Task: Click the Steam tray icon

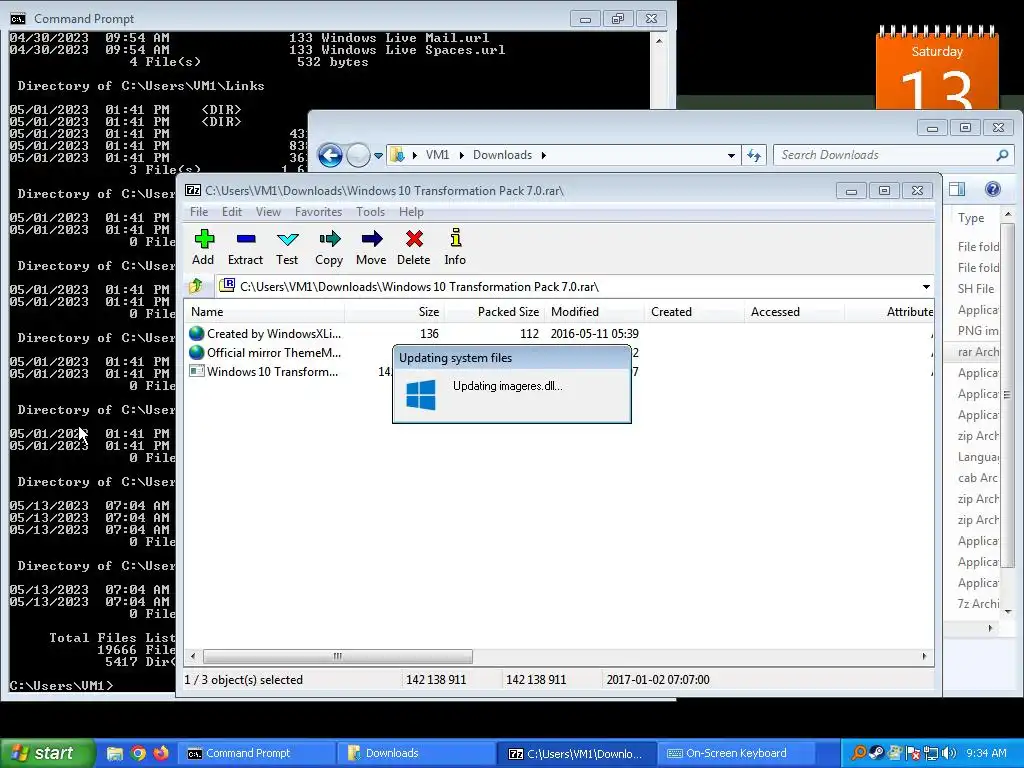Action: coord(876,753)
